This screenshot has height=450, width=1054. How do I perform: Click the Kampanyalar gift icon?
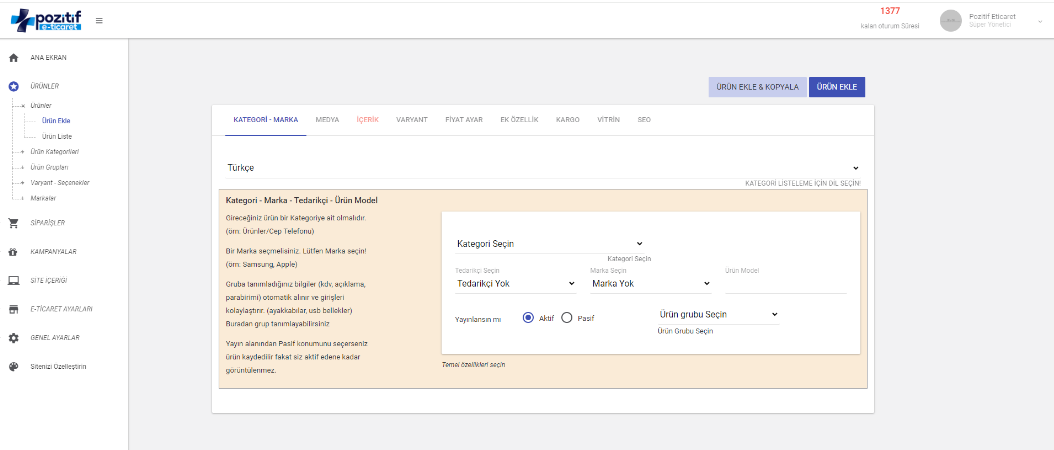(14, 252)
